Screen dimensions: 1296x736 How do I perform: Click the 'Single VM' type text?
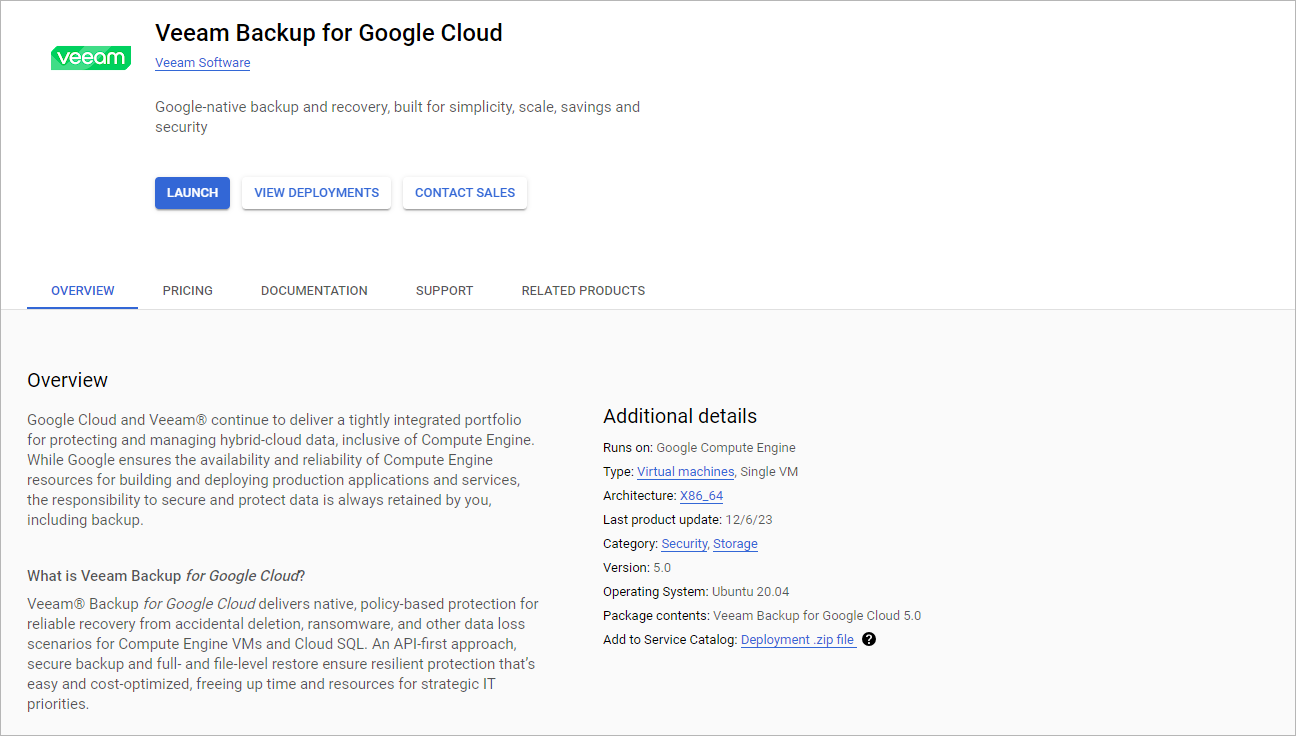(x=769, y=472)
